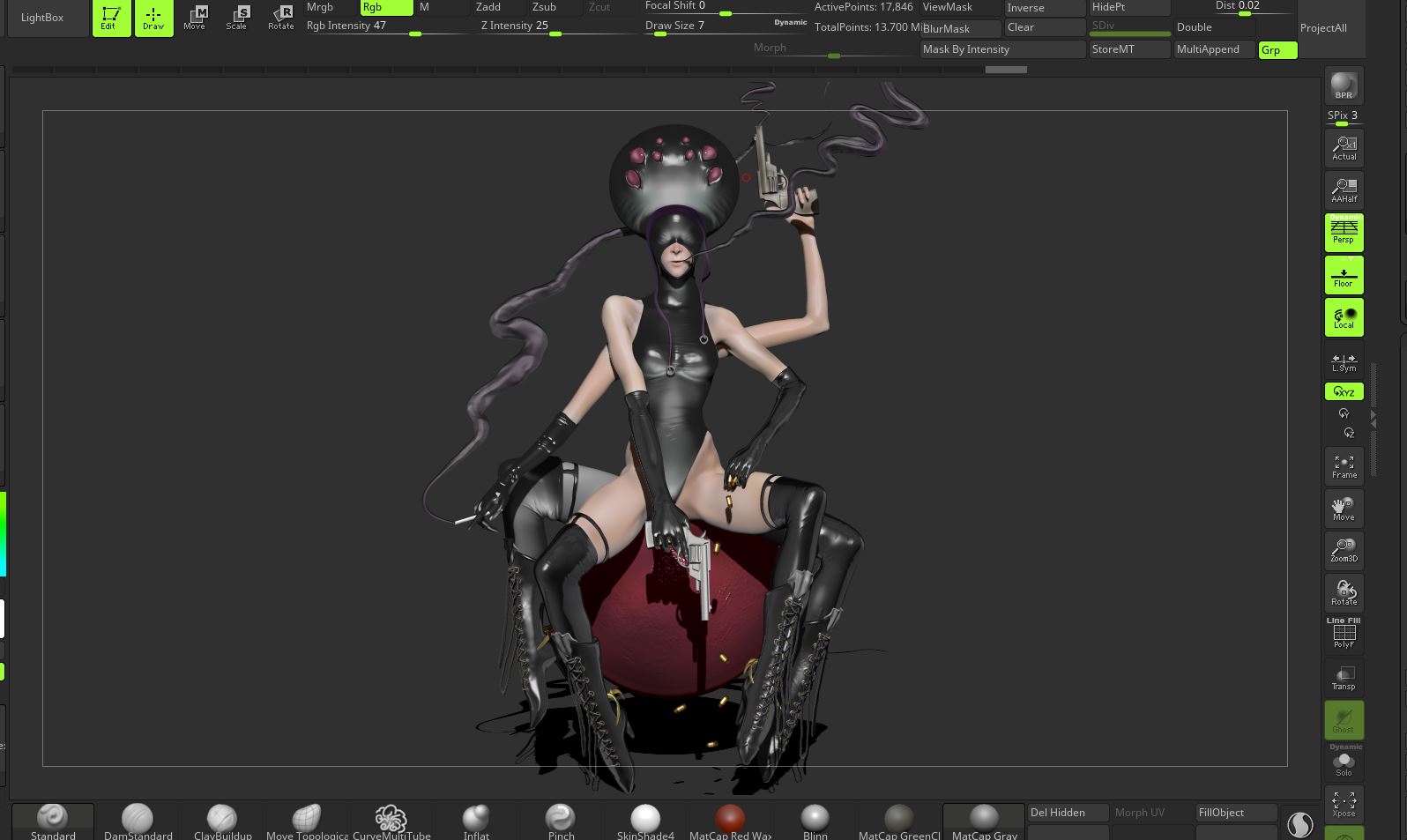Viewport: 1407px width, 840px height.
Task: Click the Rotate view navigation button
Action: 1344,593
